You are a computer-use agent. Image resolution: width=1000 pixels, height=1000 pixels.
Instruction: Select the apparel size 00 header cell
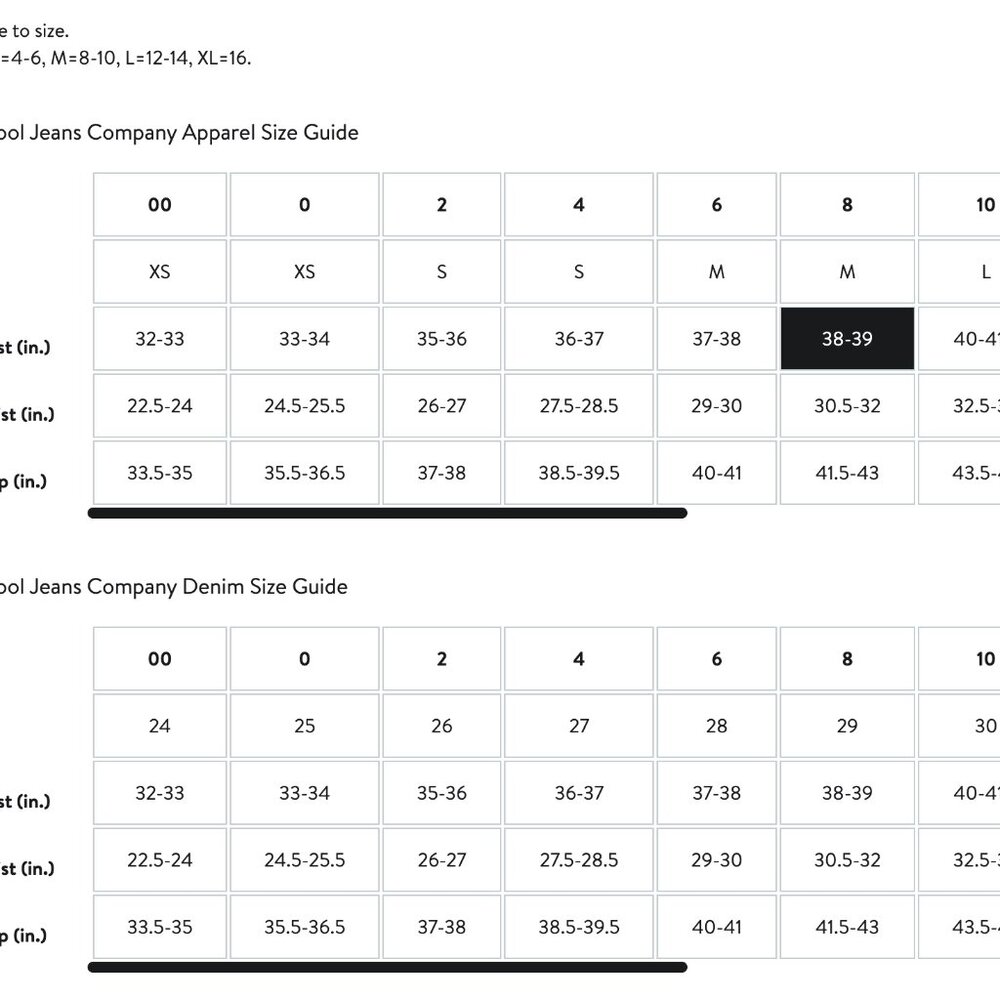(x=160, y=205)
